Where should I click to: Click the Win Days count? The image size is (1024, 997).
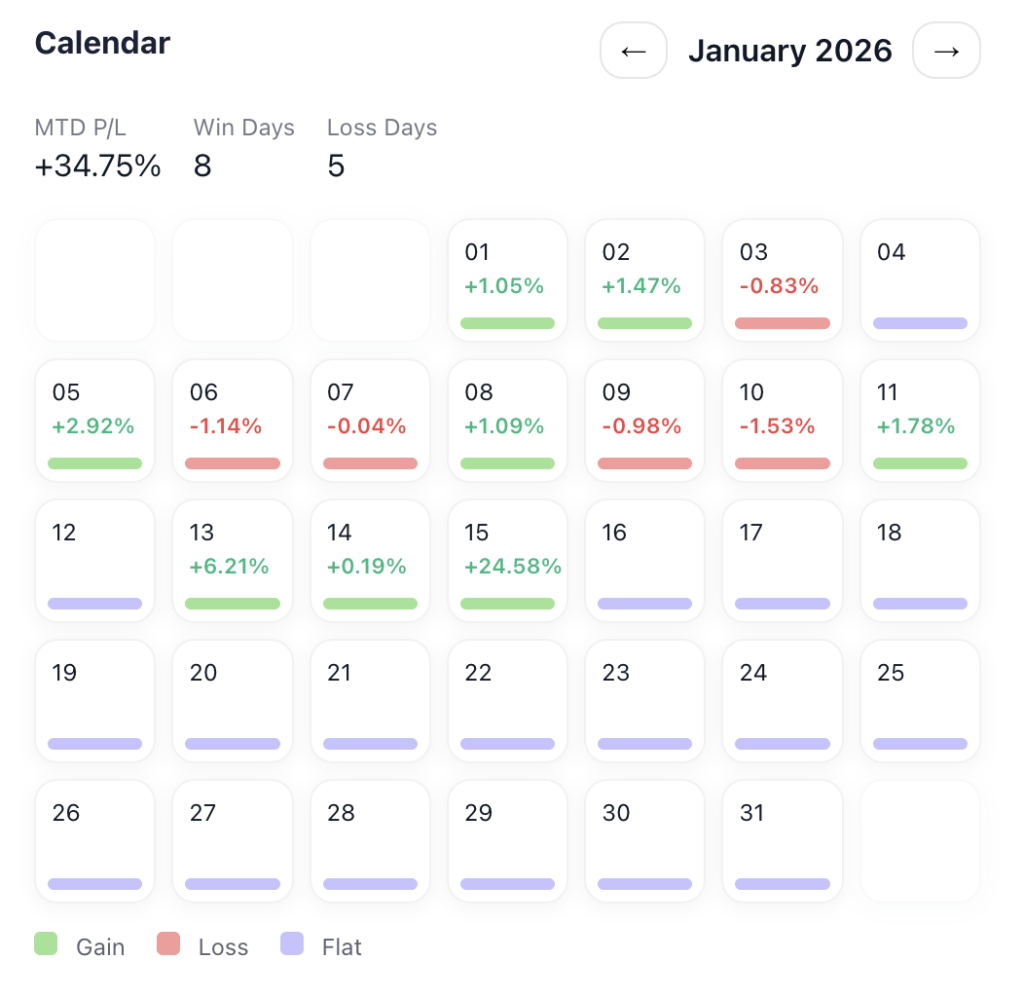point(203,165)
